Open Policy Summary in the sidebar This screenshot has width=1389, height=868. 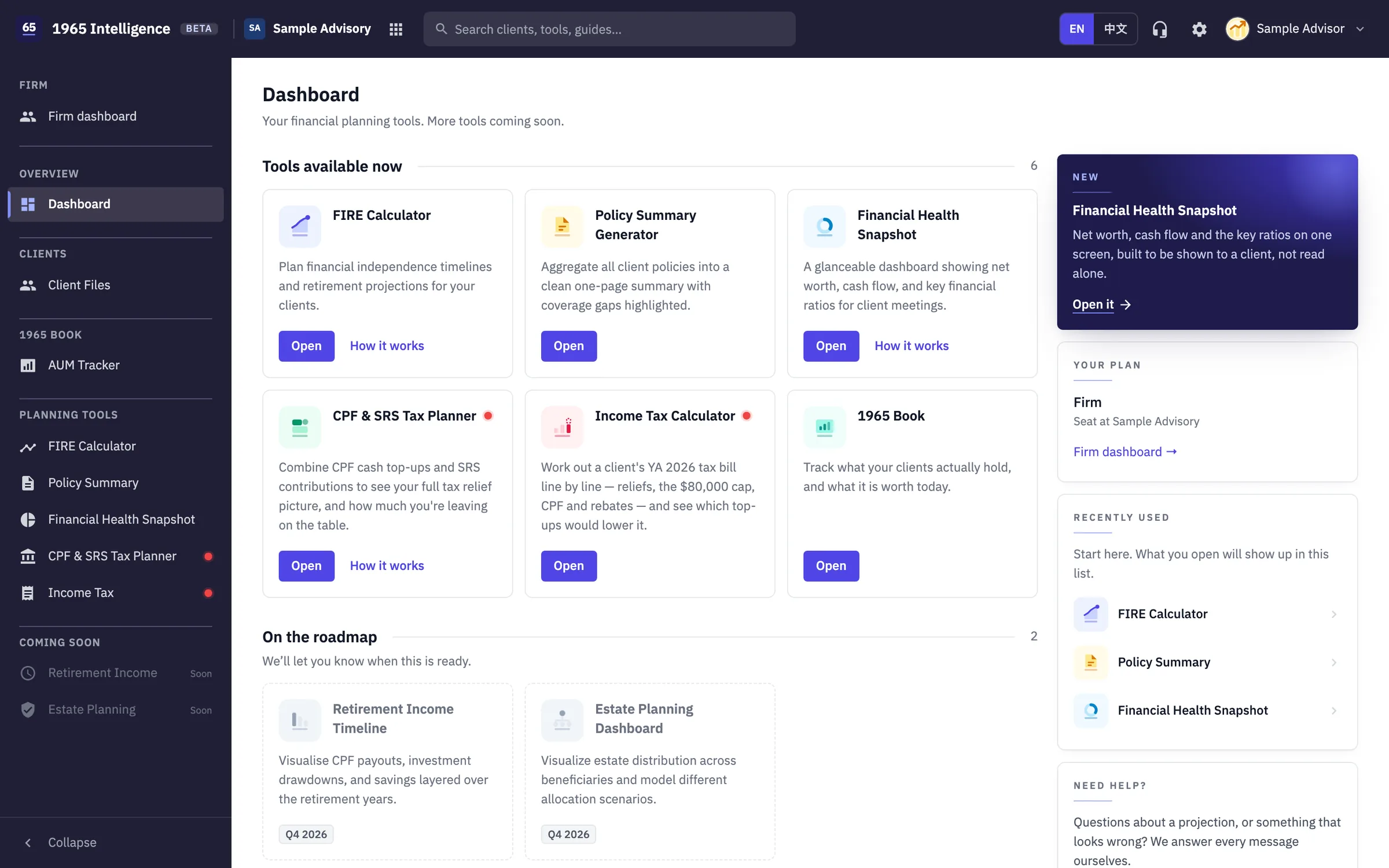coord(116,483)
